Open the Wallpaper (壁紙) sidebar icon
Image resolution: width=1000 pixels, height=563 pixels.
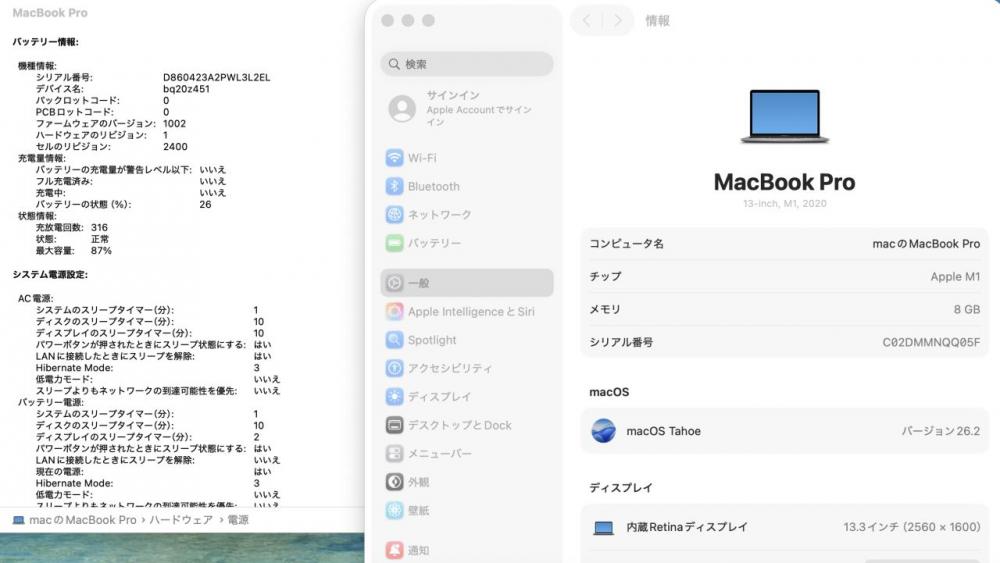(394, 510)
